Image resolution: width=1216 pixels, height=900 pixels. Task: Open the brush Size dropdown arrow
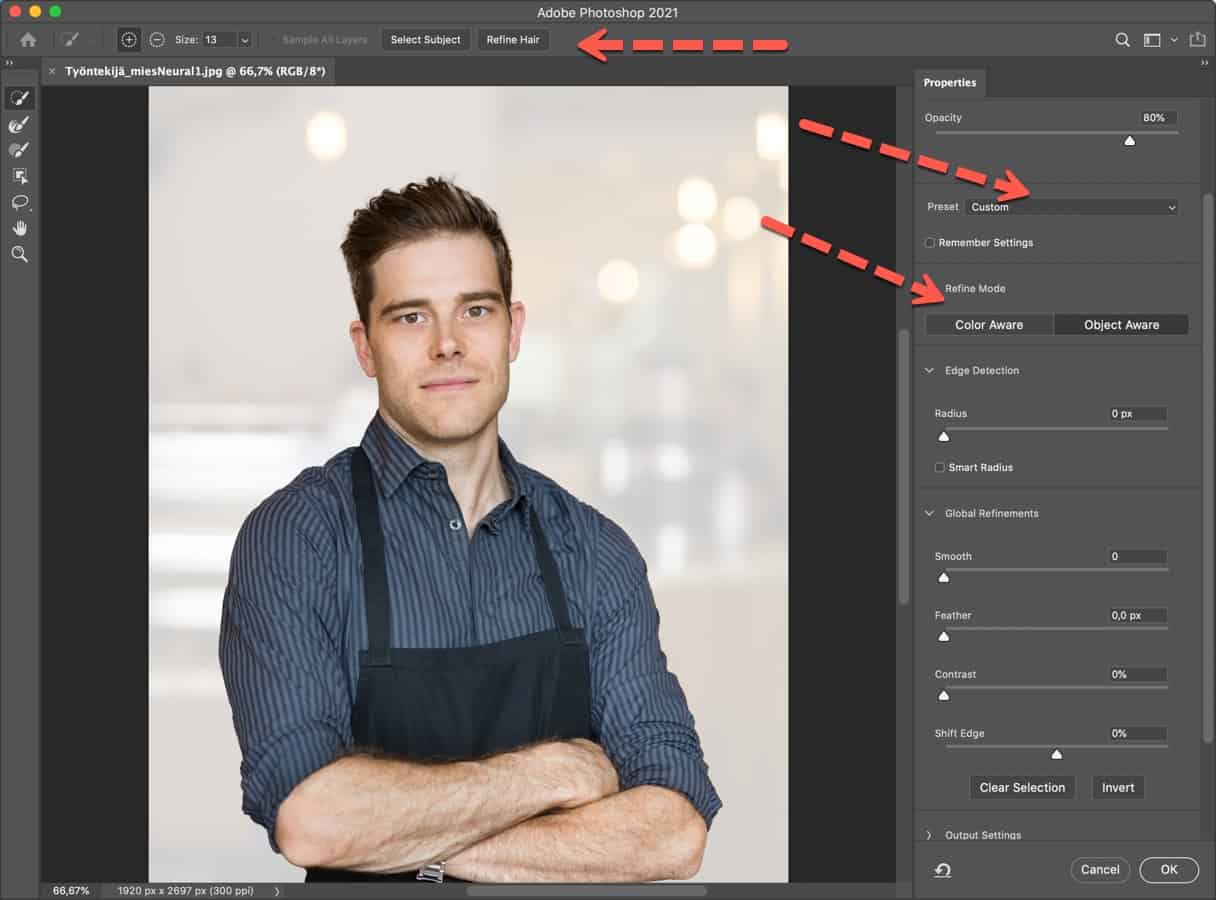tap(245, 40)
